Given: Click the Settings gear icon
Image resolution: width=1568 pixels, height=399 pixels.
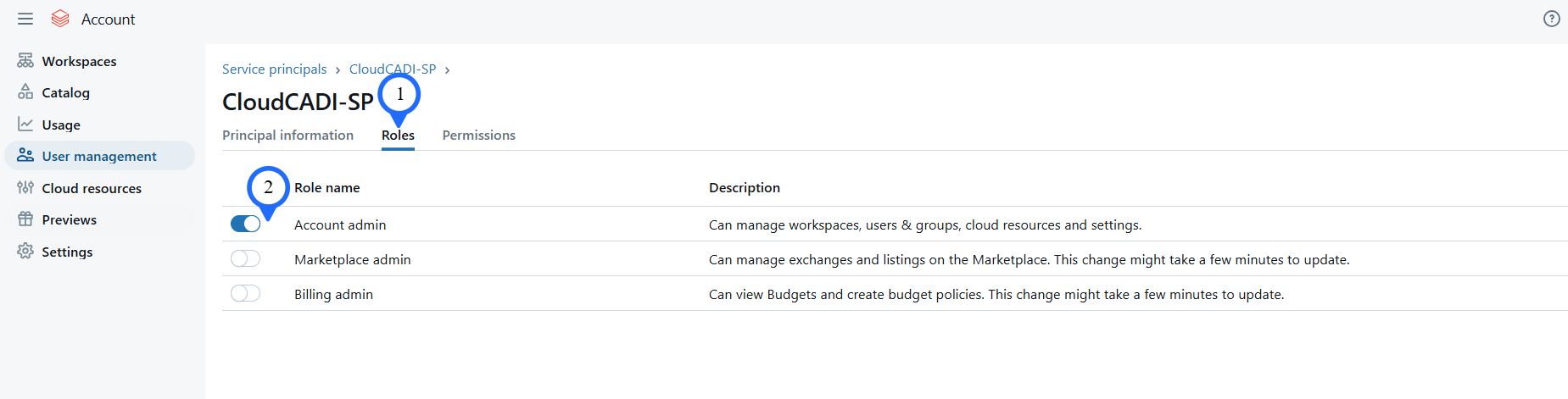Looking at the screenshot, I should point(25,252).
